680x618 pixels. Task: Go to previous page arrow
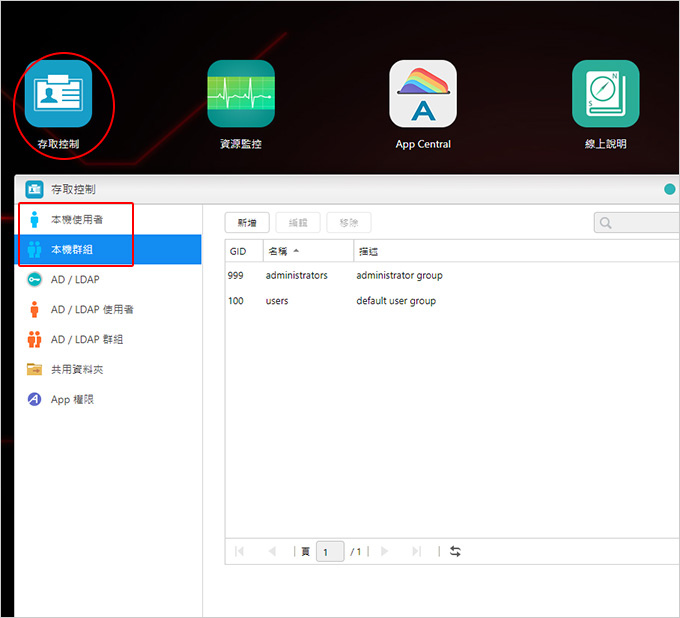(272, 551)
